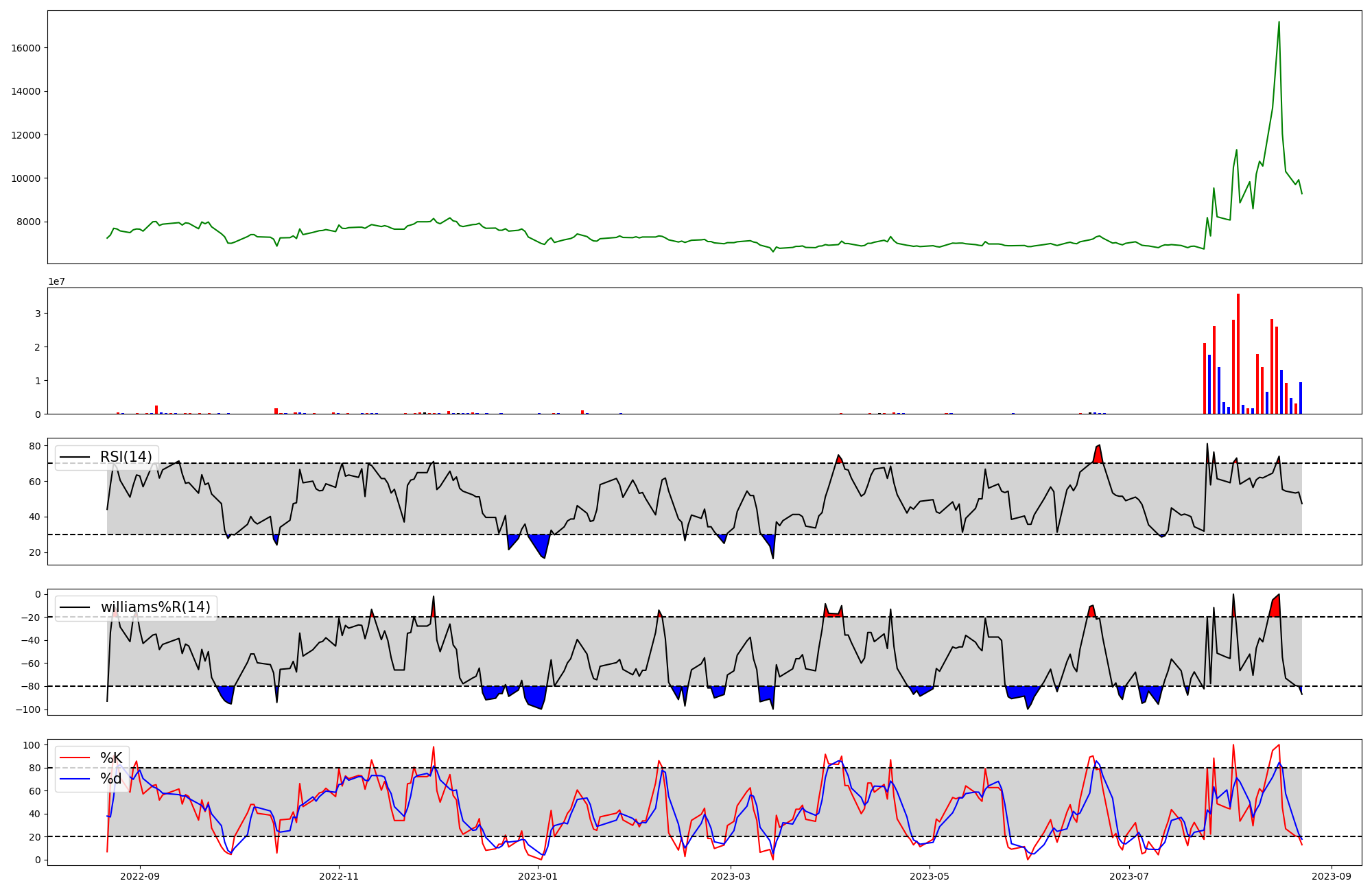Click the tallest red volume bar
The height and width of the screenshot is (892, 1372).
pyautogui.click(x=1238, y=353)
